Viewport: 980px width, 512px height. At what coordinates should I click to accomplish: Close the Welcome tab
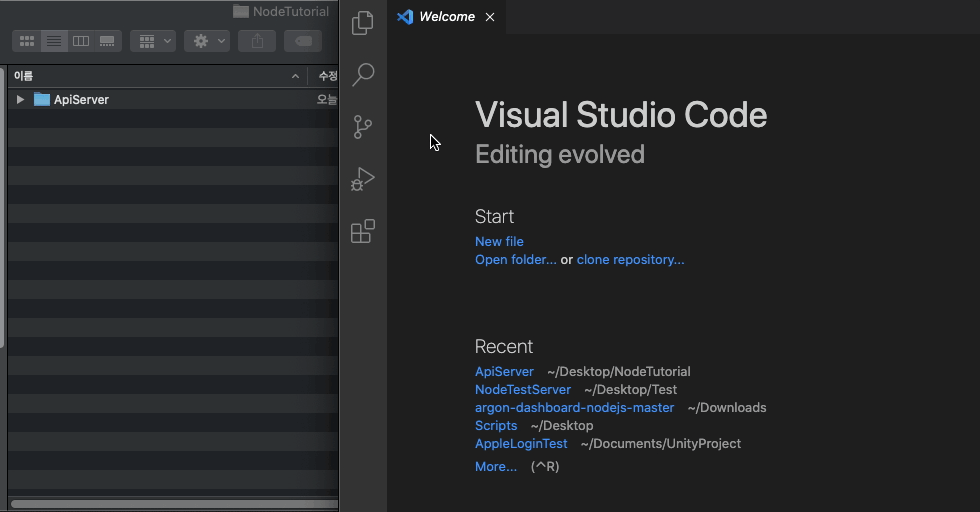[490, 17]
